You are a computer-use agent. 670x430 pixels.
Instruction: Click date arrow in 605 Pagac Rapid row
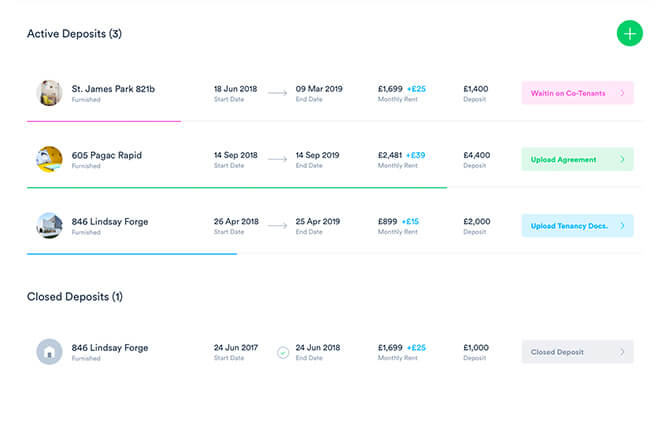(x=278, y=159)
